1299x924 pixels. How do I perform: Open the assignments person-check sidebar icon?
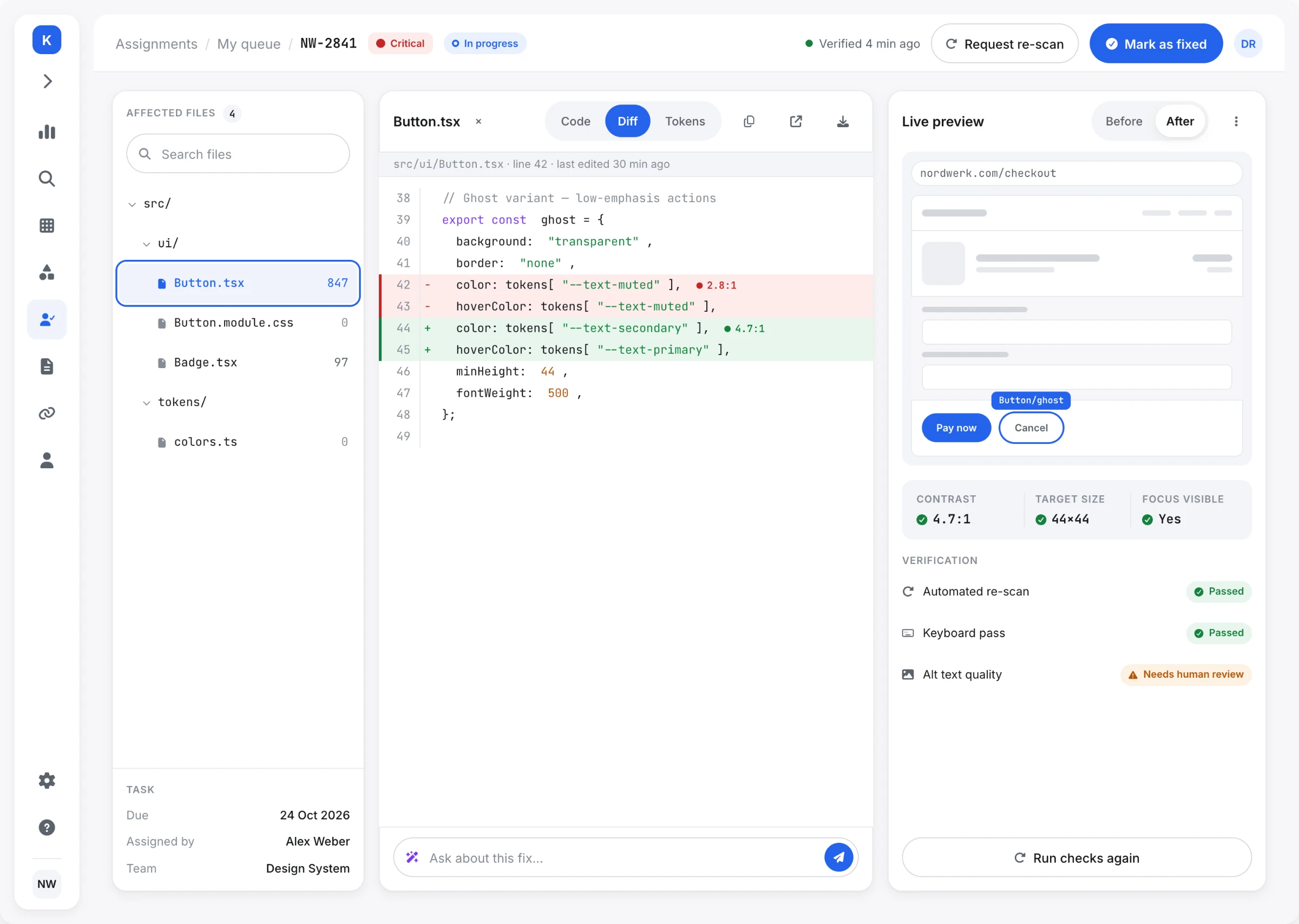click(47, 320)
